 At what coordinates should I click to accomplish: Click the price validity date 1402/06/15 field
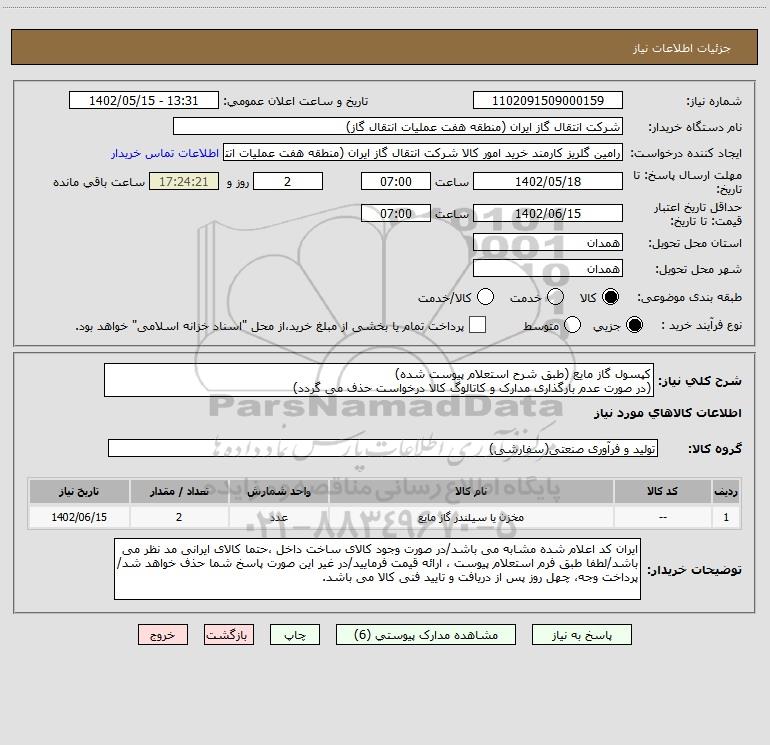[548, 213]
